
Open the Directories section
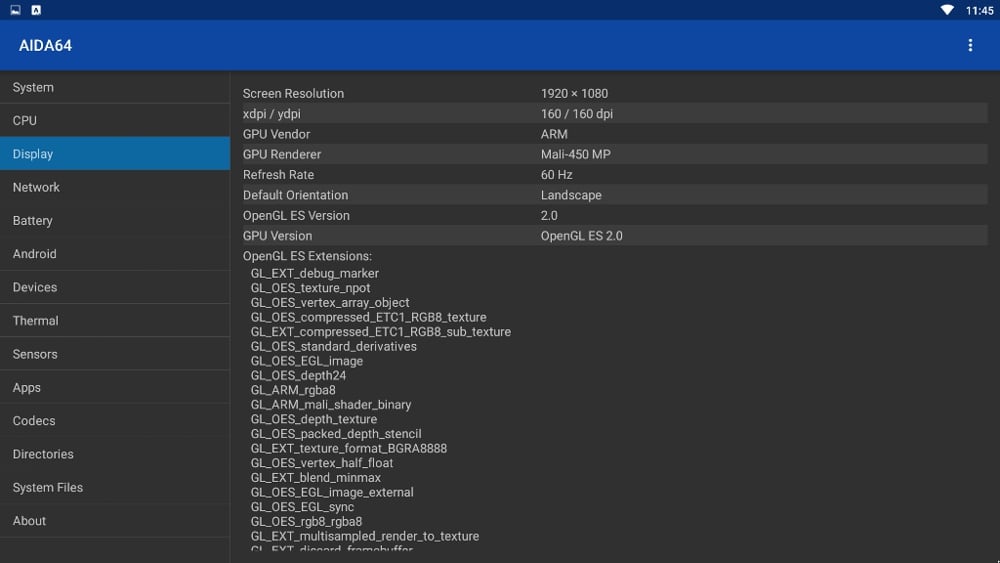click(115, 454)
